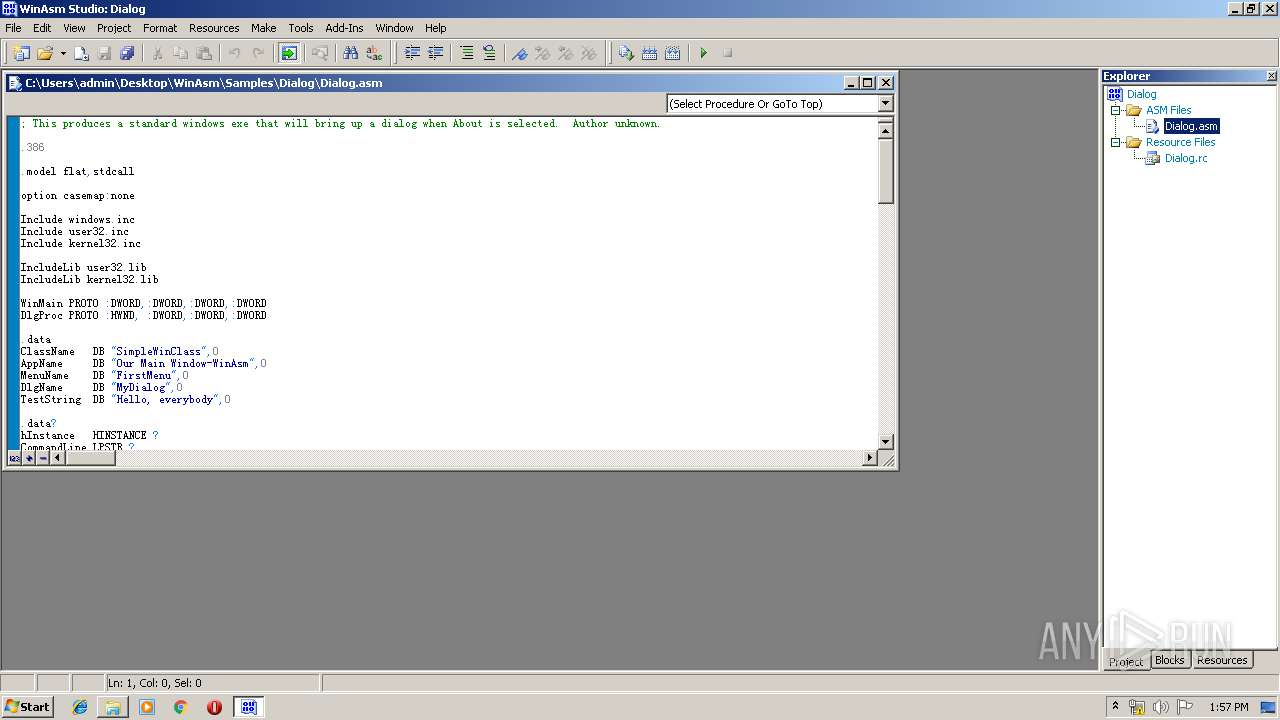1280x720 pixels.
Task: Click the green Execute play icon
Action: click(703, 53)
